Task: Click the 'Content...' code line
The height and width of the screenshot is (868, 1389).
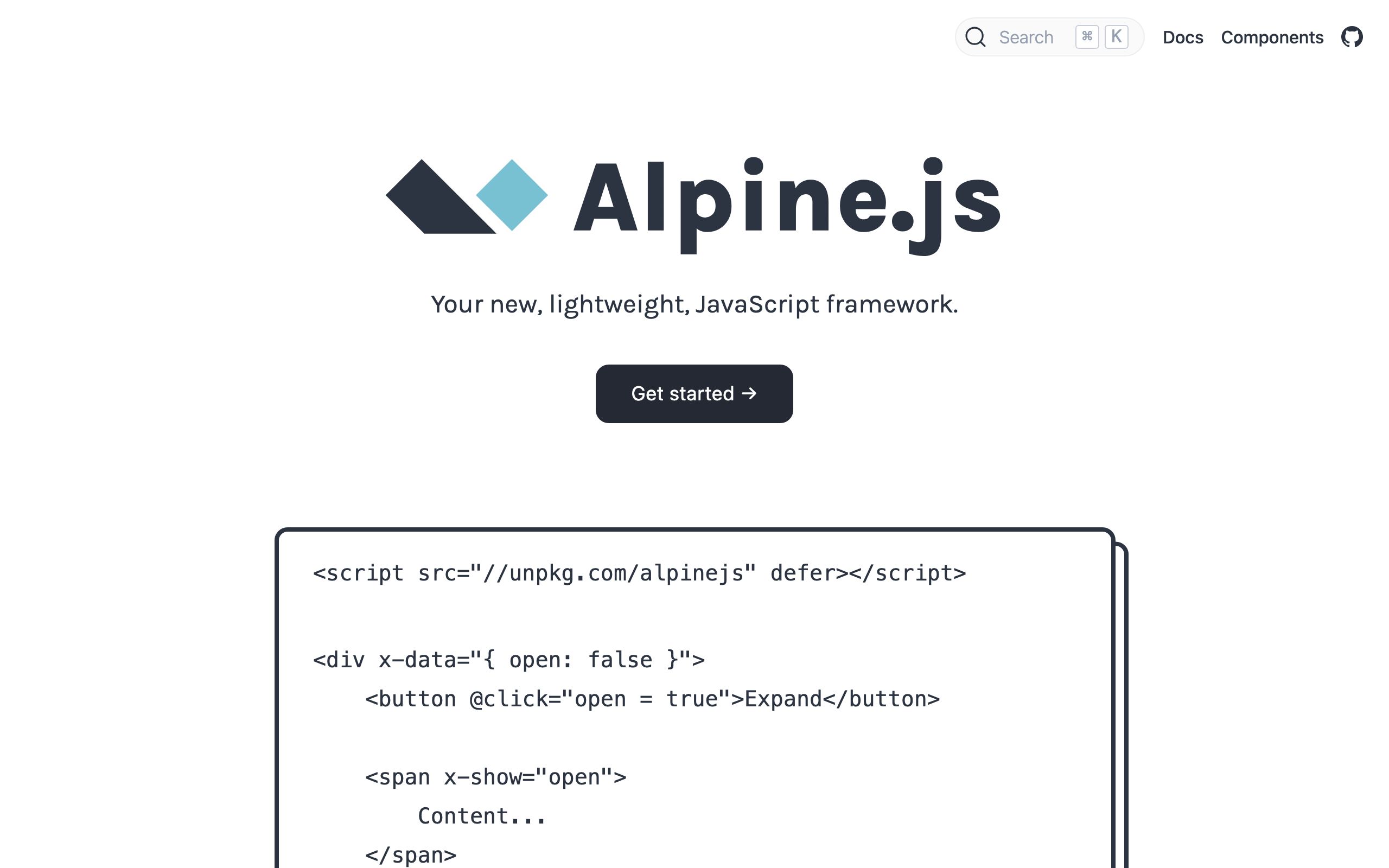Action: 482,816
